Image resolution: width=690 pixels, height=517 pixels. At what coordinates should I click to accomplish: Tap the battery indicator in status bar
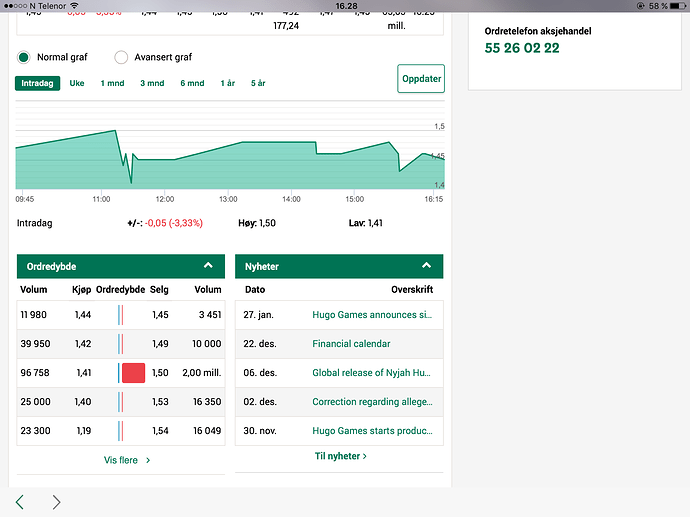(678, 6)
